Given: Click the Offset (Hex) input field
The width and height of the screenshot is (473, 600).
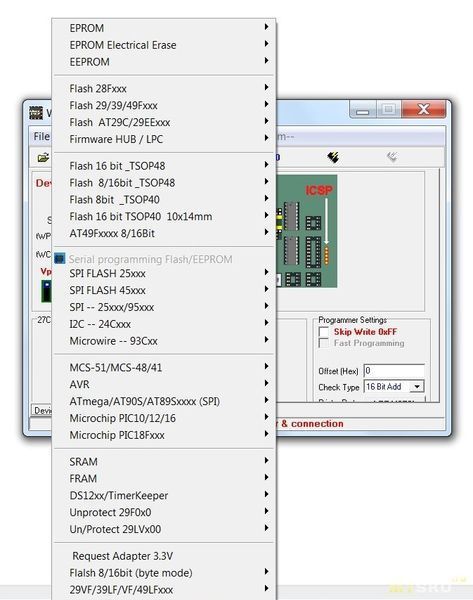Looking at the screenshot, I should pos(394,371).
